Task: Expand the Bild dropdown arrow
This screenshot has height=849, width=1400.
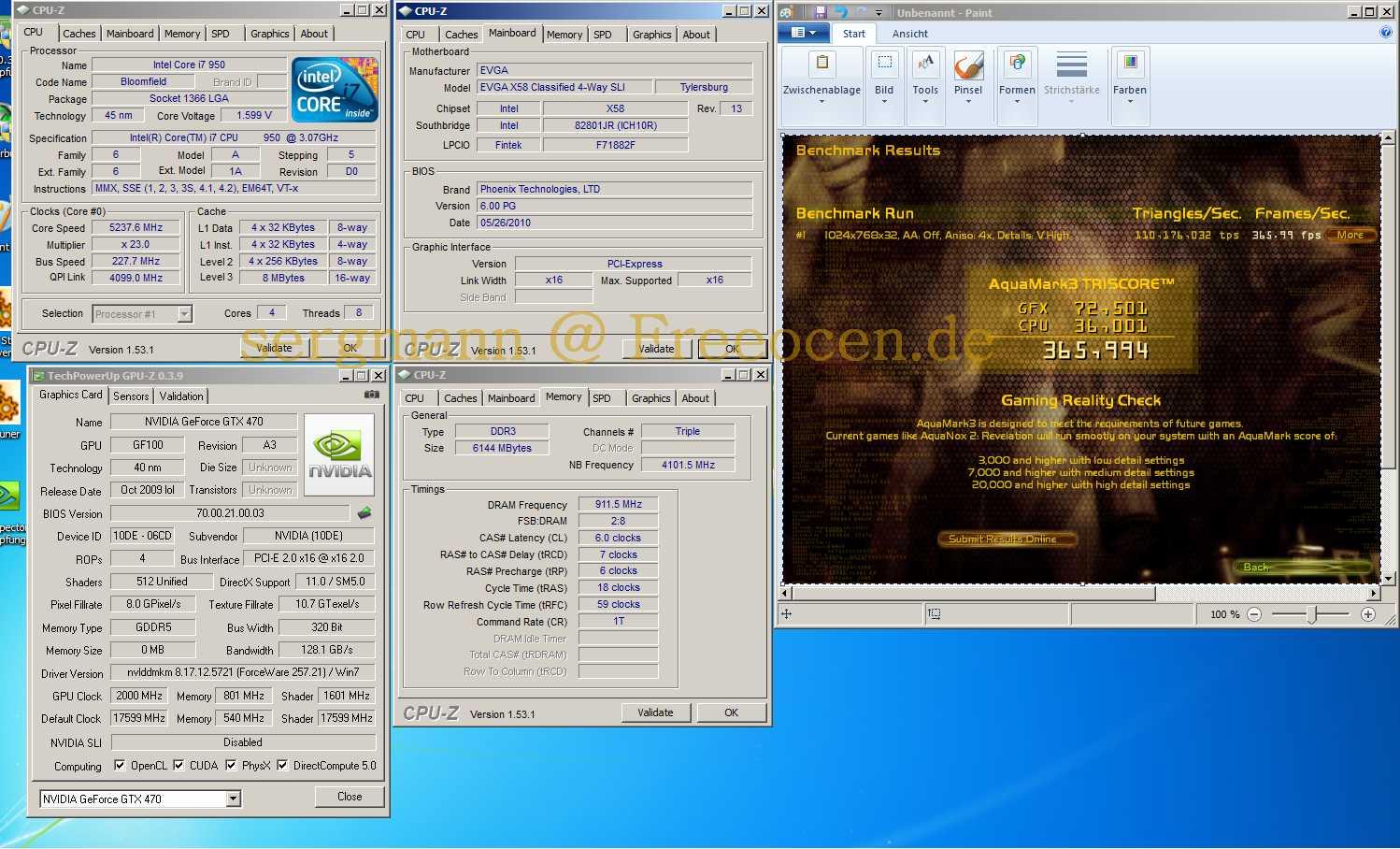Action: click(884, 101)
